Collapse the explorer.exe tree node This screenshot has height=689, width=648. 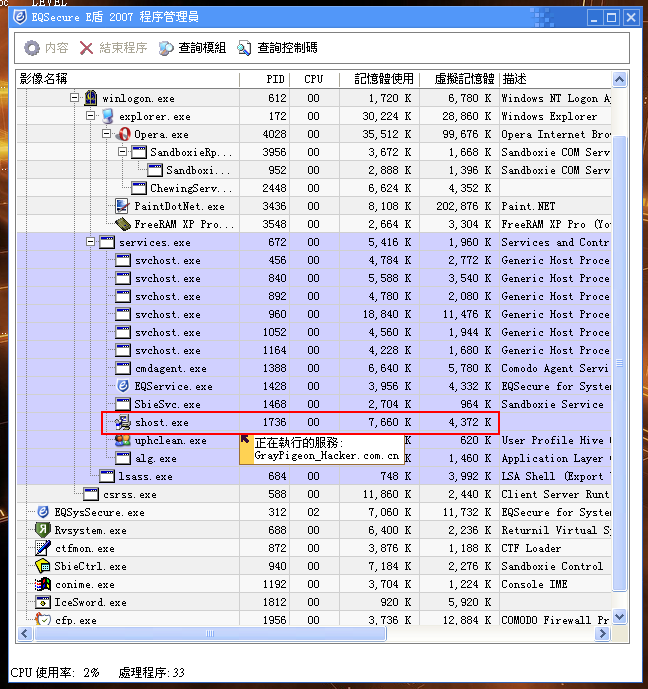(91, 116)
